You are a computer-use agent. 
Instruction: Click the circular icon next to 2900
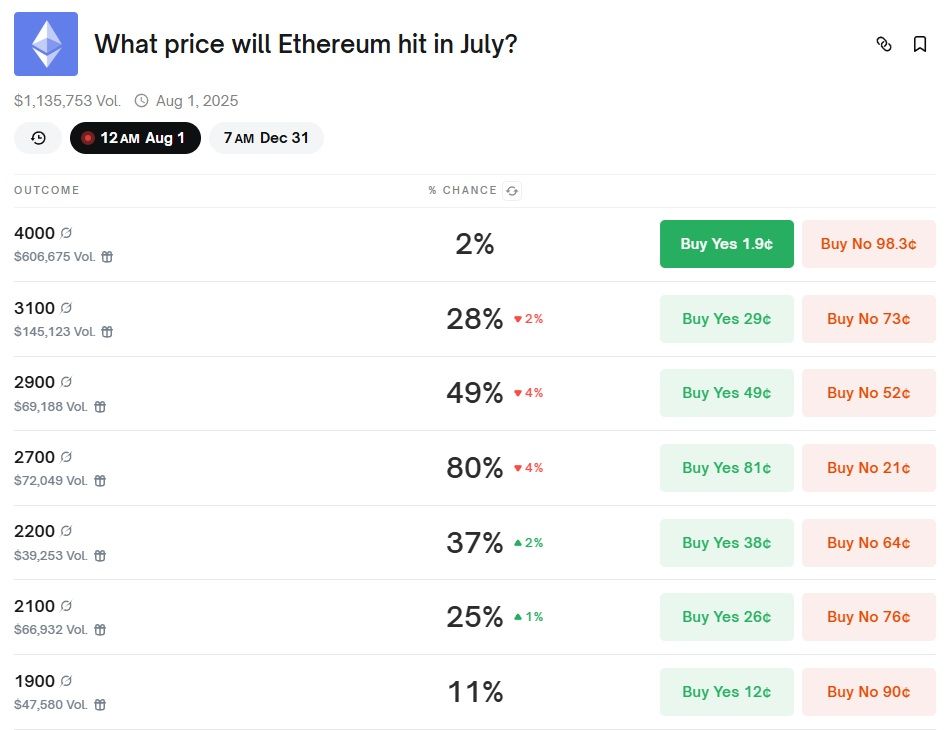(x=67, y=382)
